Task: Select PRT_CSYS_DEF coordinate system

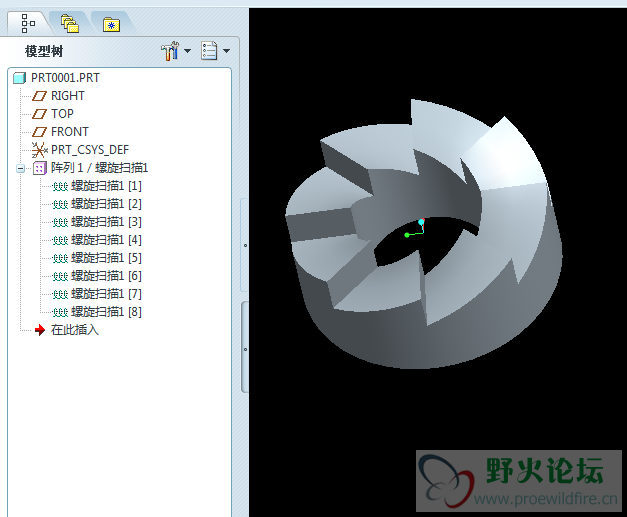Action: [90, 150]
